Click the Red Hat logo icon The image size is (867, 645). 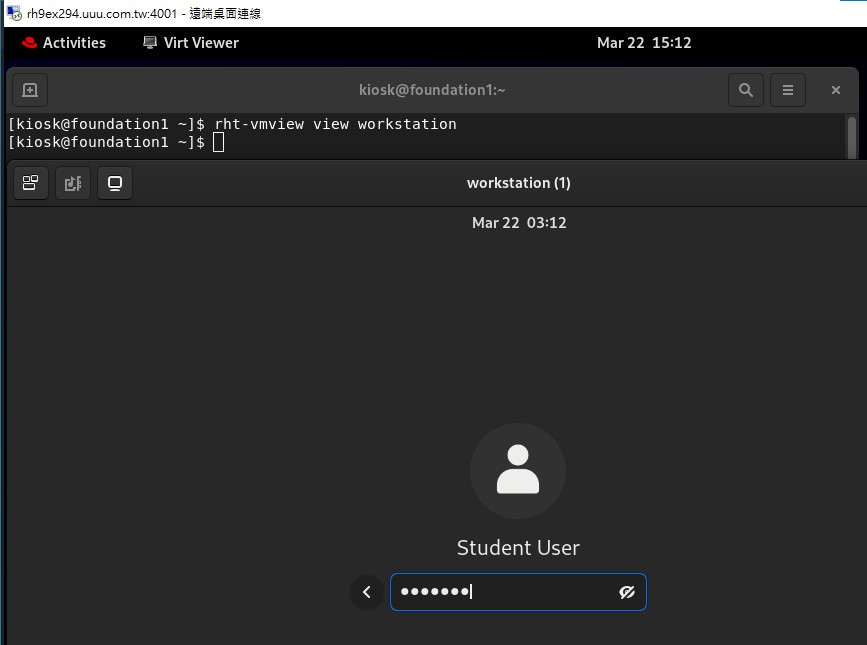coord(29,43)
